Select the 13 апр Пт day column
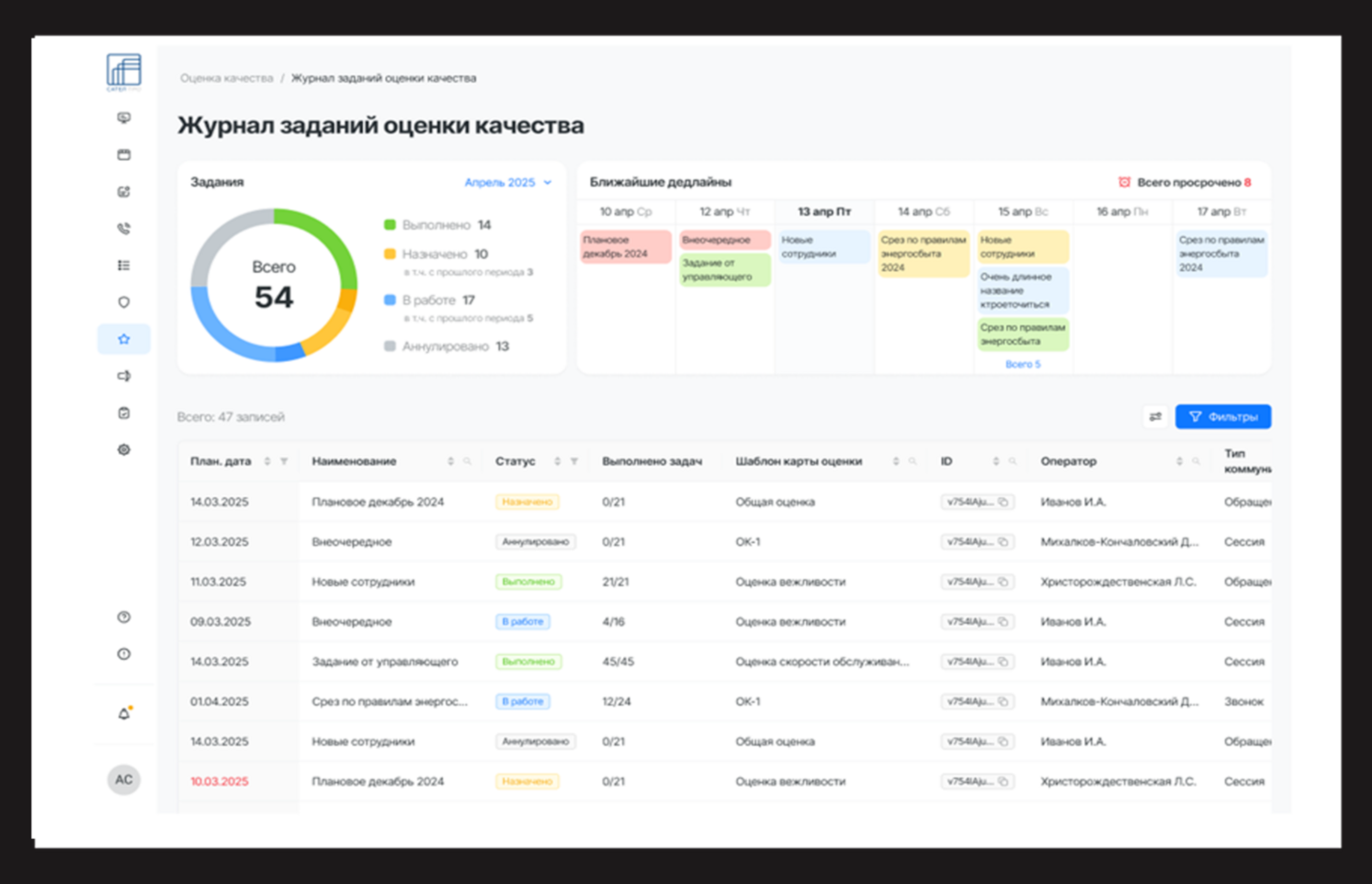This screenshot has width=1372, height=884. (824, 211)
